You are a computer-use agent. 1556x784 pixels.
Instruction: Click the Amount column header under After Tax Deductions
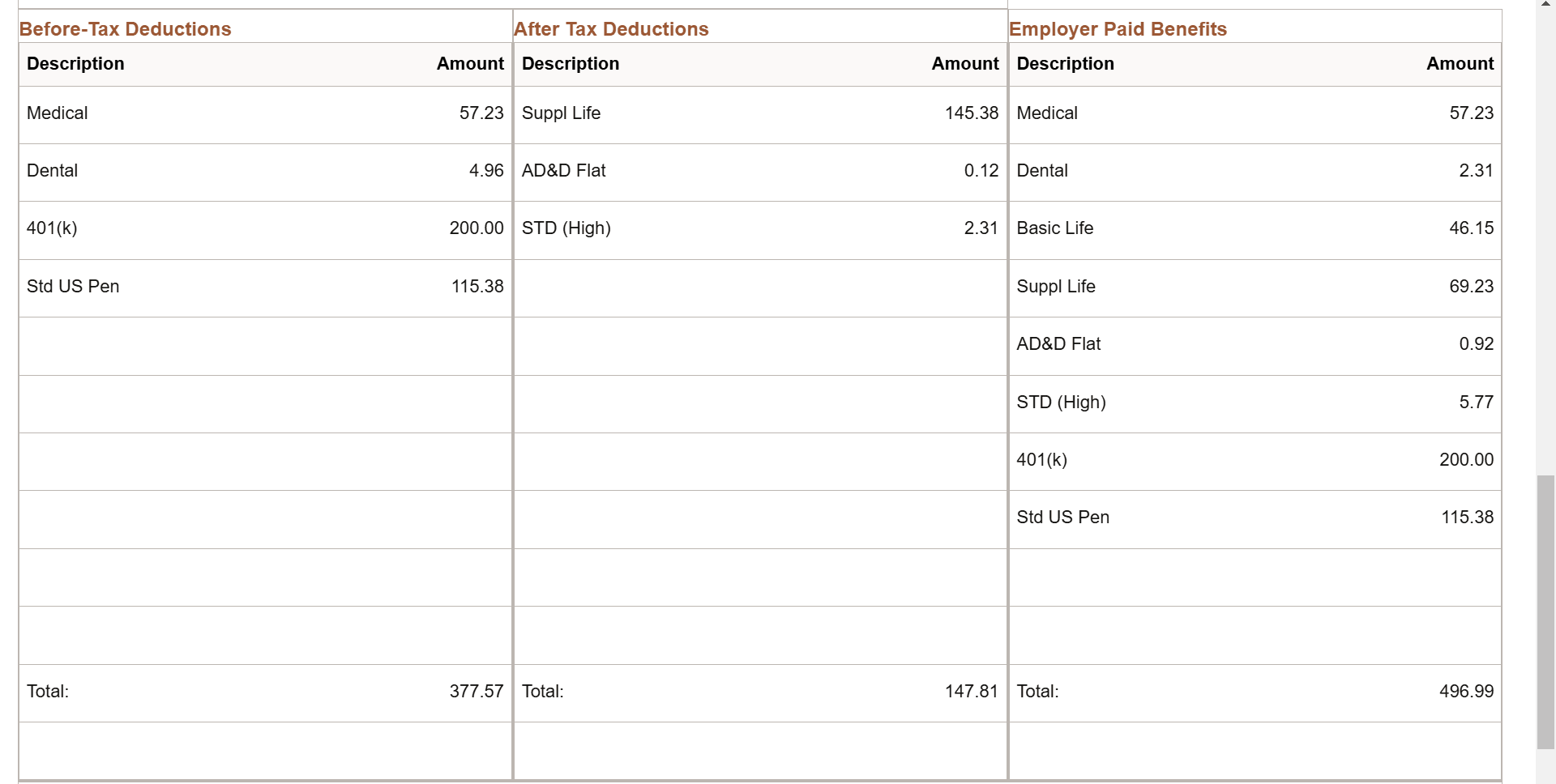point(964,64)
